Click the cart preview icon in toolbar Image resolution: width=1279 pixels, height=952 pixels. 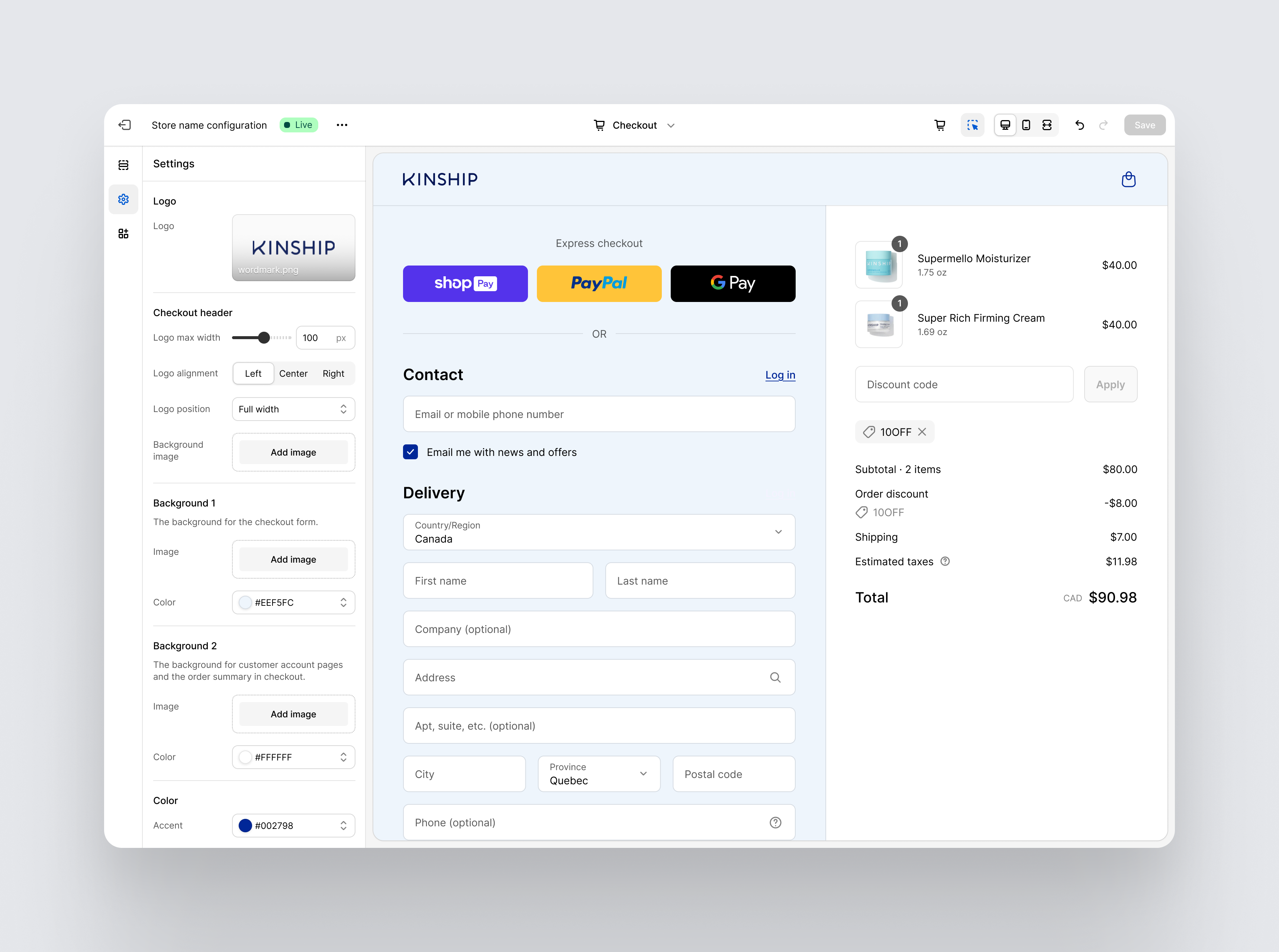point(940,125)
